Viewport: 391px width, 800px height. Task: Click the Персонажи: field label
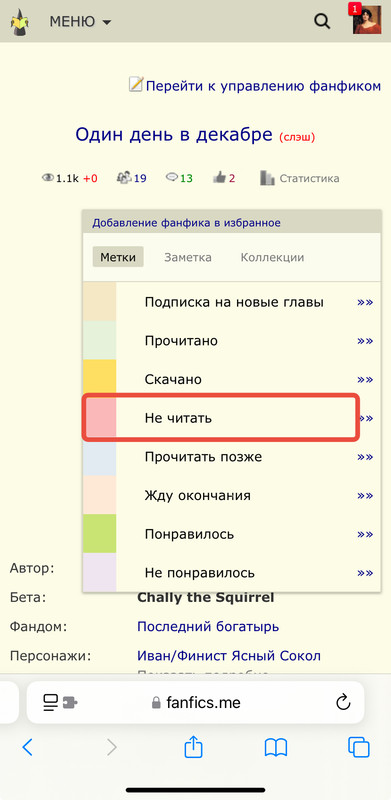click(50, 656)
